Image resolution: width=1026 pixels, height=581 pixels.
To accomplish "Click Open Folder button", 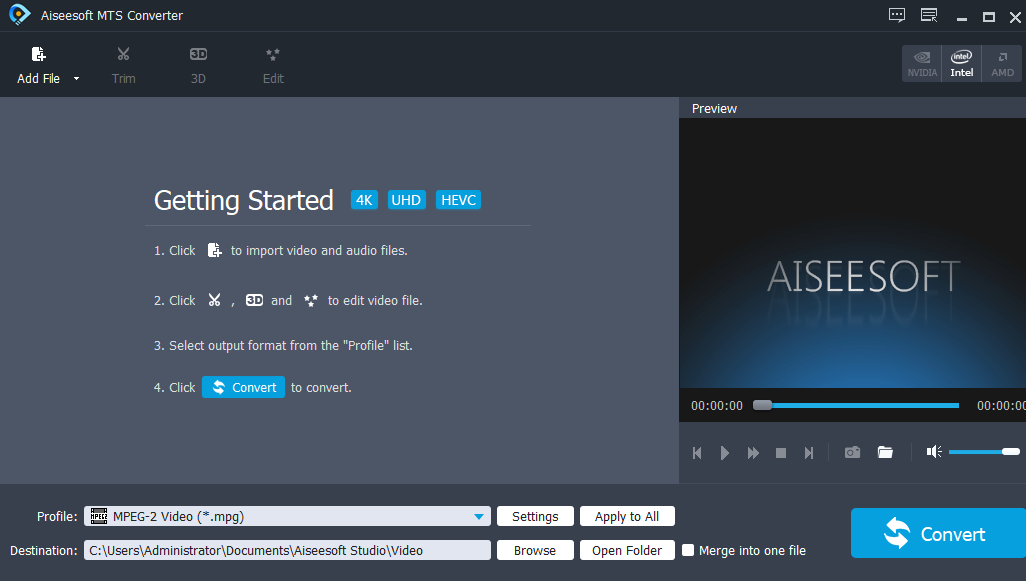I will click(x=627, y=550).
